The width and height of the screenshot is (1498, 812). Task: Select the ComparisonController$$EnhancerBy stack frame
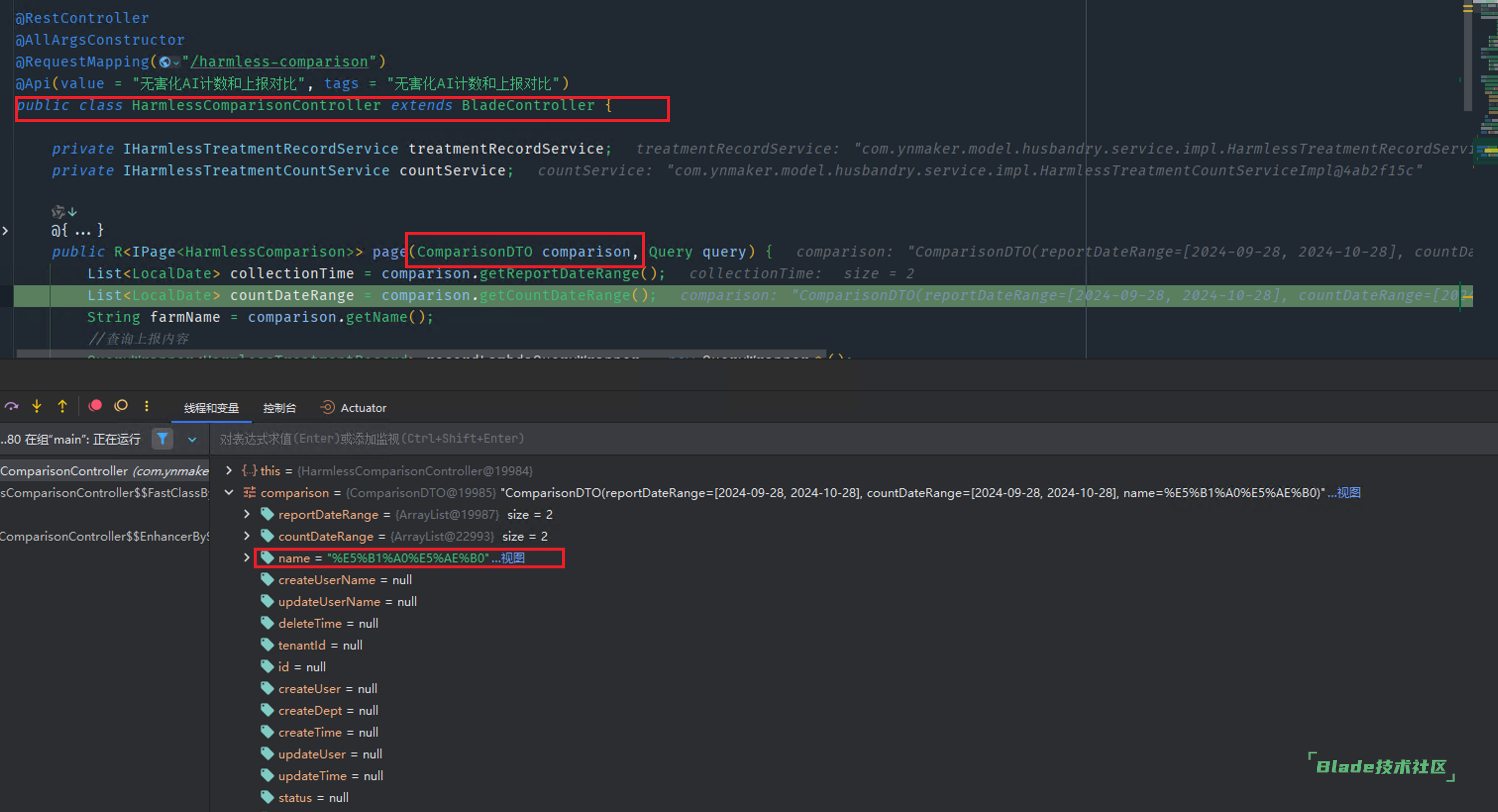coord(105,536)
